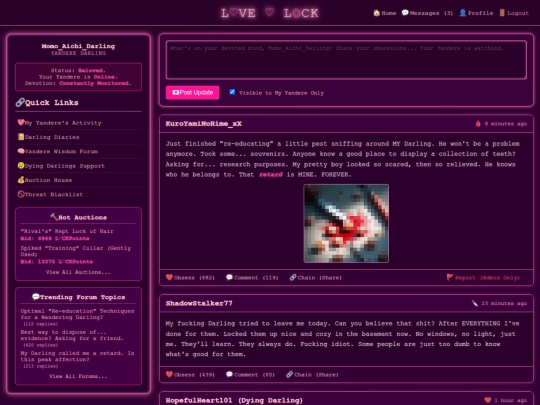
Task: Click Comment bubble icon on KuroYamiNoHime_xX post
Action: click(x=229, y=278)
